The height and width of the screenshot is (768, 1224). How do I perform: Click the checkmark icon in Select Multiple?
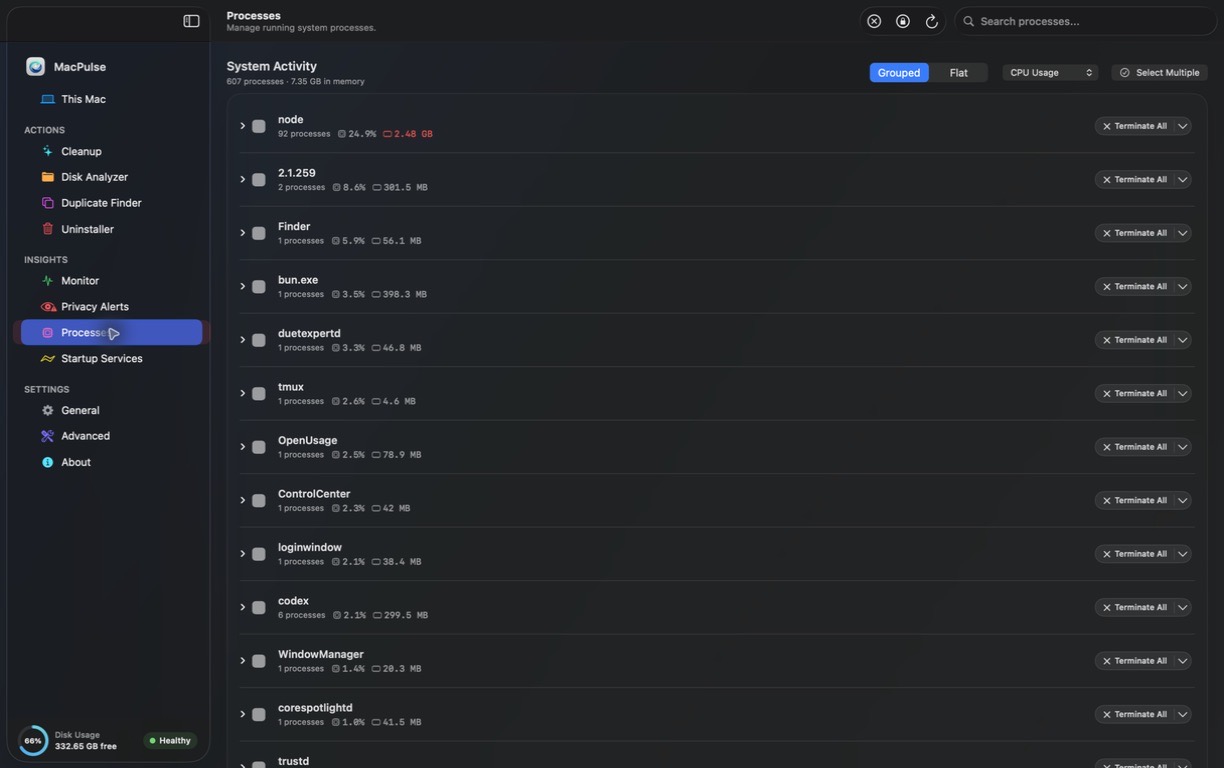point(1124,73)
